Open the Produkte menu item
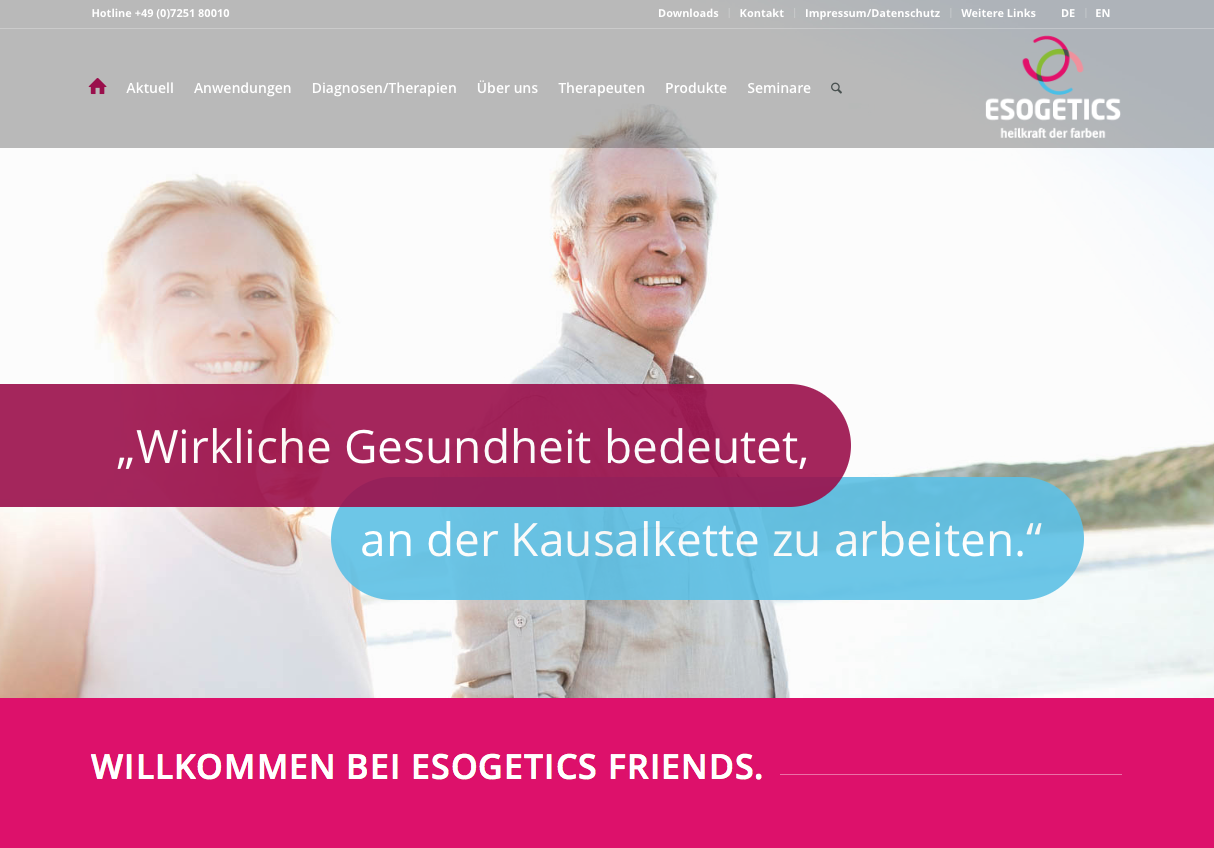Viewport: 1214px width, 848px height. [x=696, y=88]
